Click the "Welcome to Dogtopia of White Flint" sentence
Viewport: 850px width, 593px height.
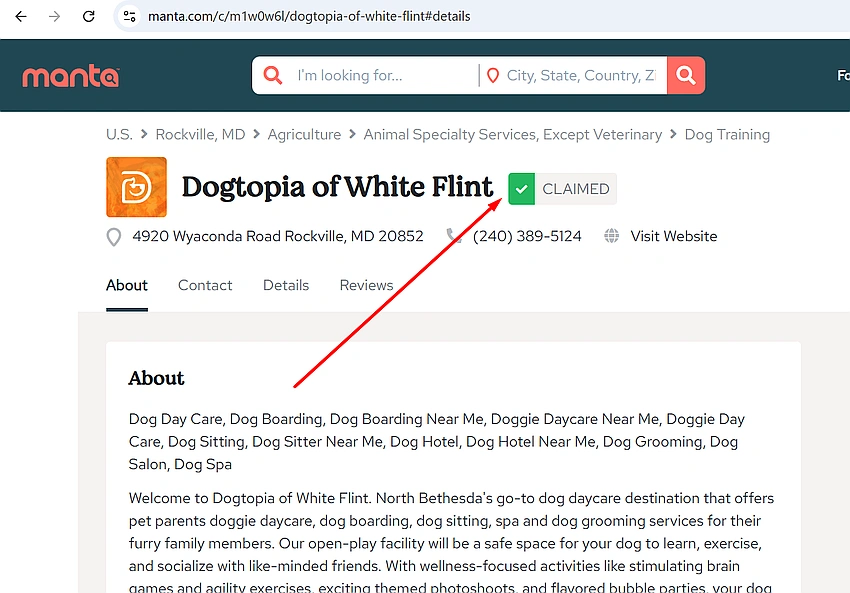[x=249, y=498]
